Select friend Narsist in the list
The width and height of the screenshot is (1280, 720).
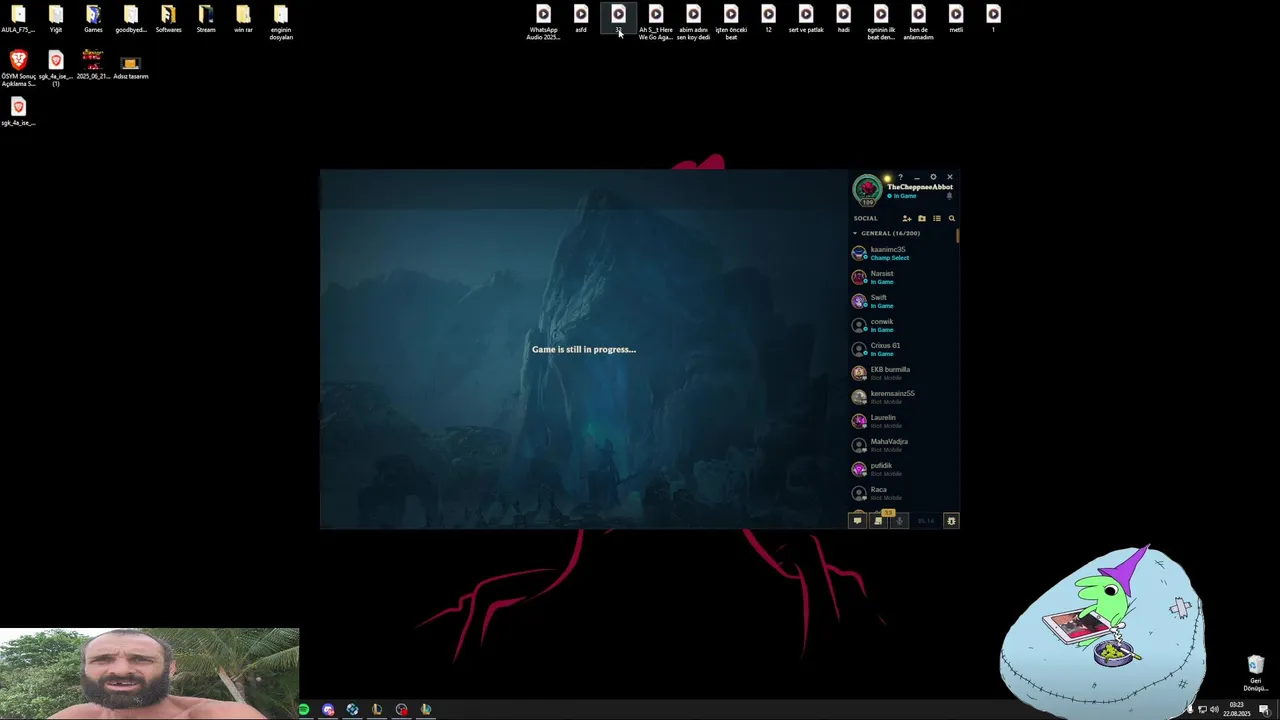(x=902, y=277)
